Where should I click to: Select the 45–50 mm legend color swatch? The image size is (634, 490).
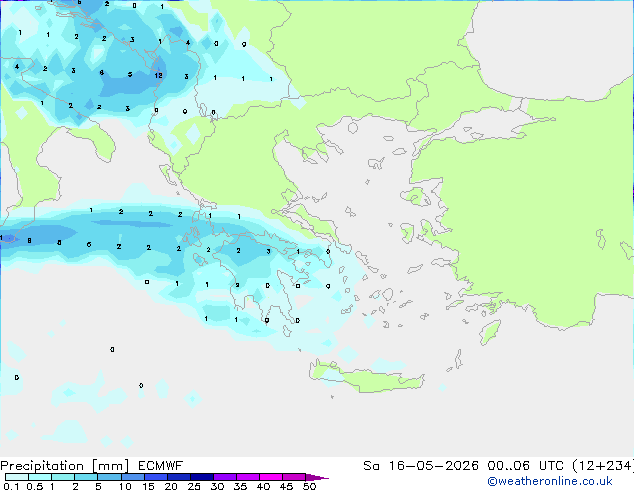click(294, 477)
